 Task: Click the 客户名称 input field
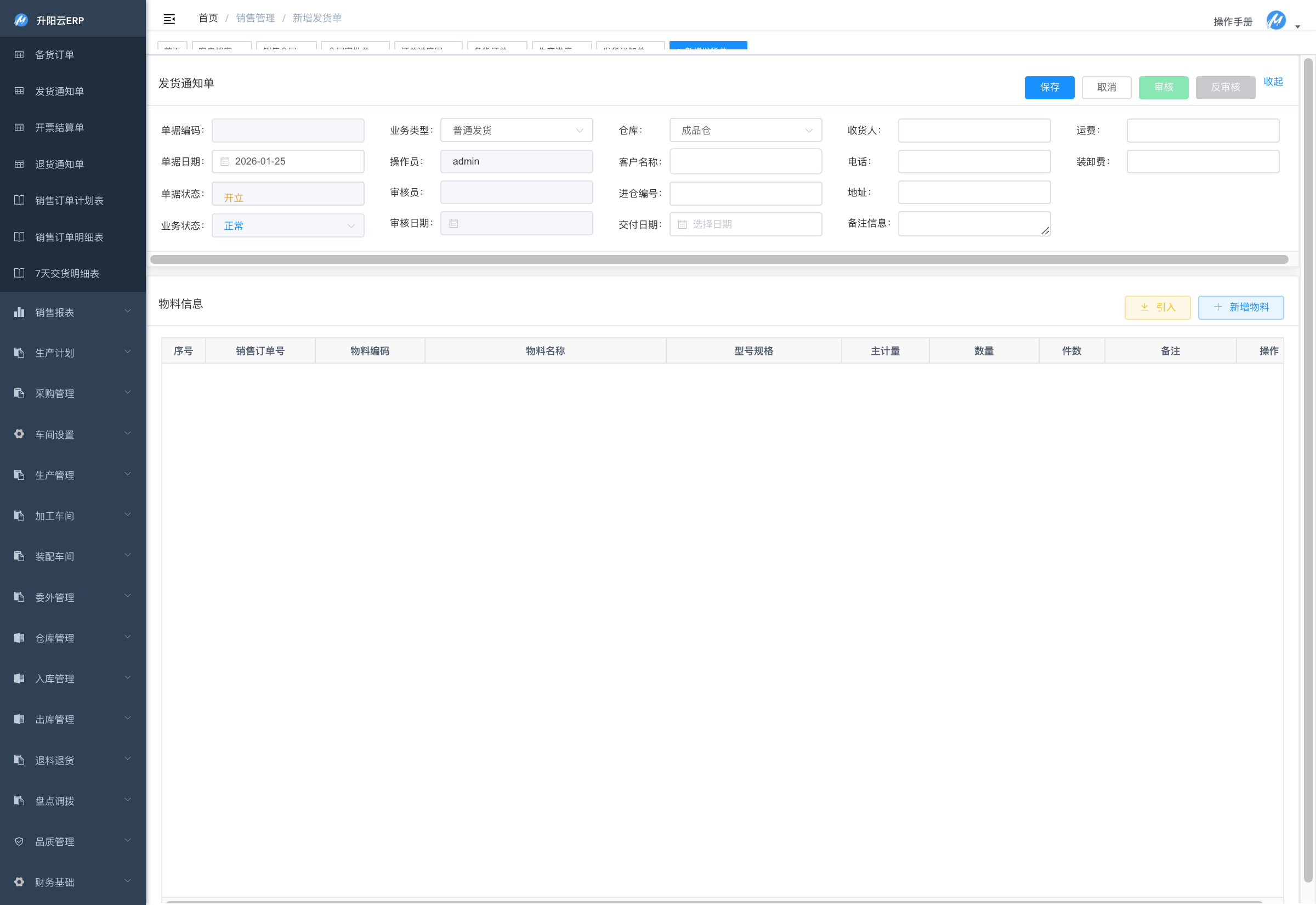745,162
